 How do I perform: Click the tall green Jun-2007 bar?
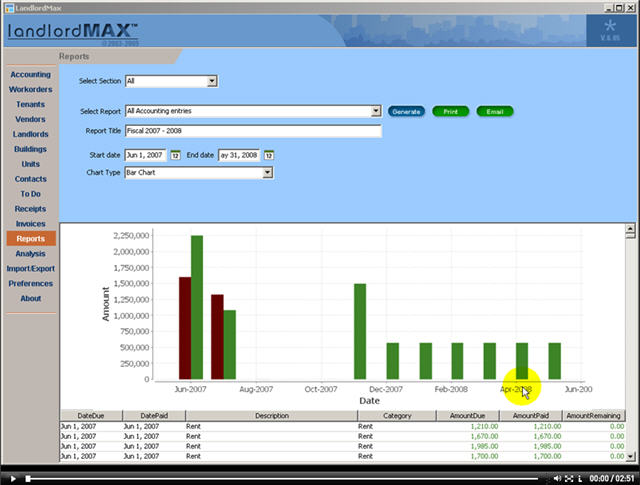[197, 307]
